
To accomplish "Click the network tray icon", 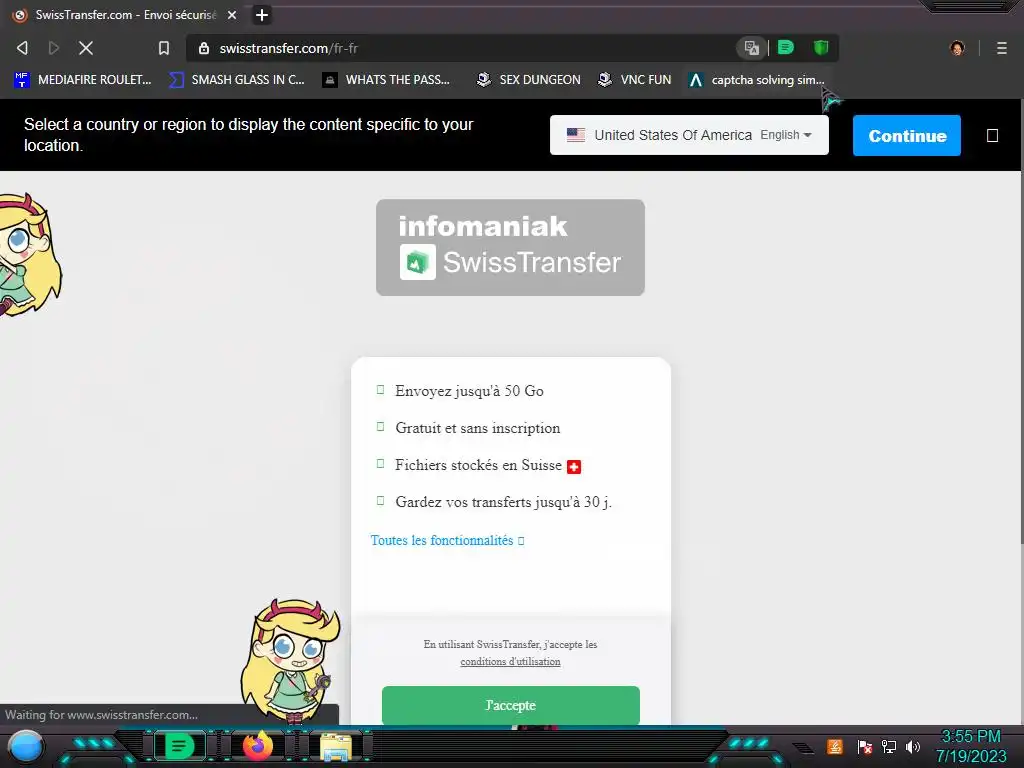I will pyautogui.click(x=889, y=746).
